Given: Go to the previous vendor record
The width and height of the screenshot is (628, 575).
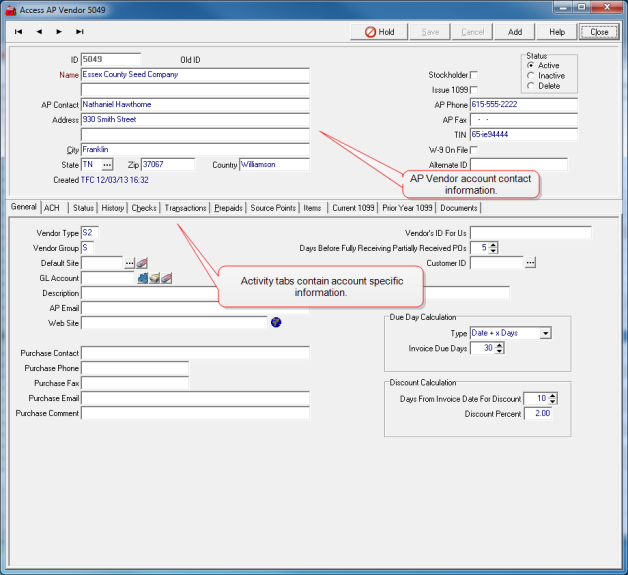Looking at the screenshot, I should coord(39,32).
